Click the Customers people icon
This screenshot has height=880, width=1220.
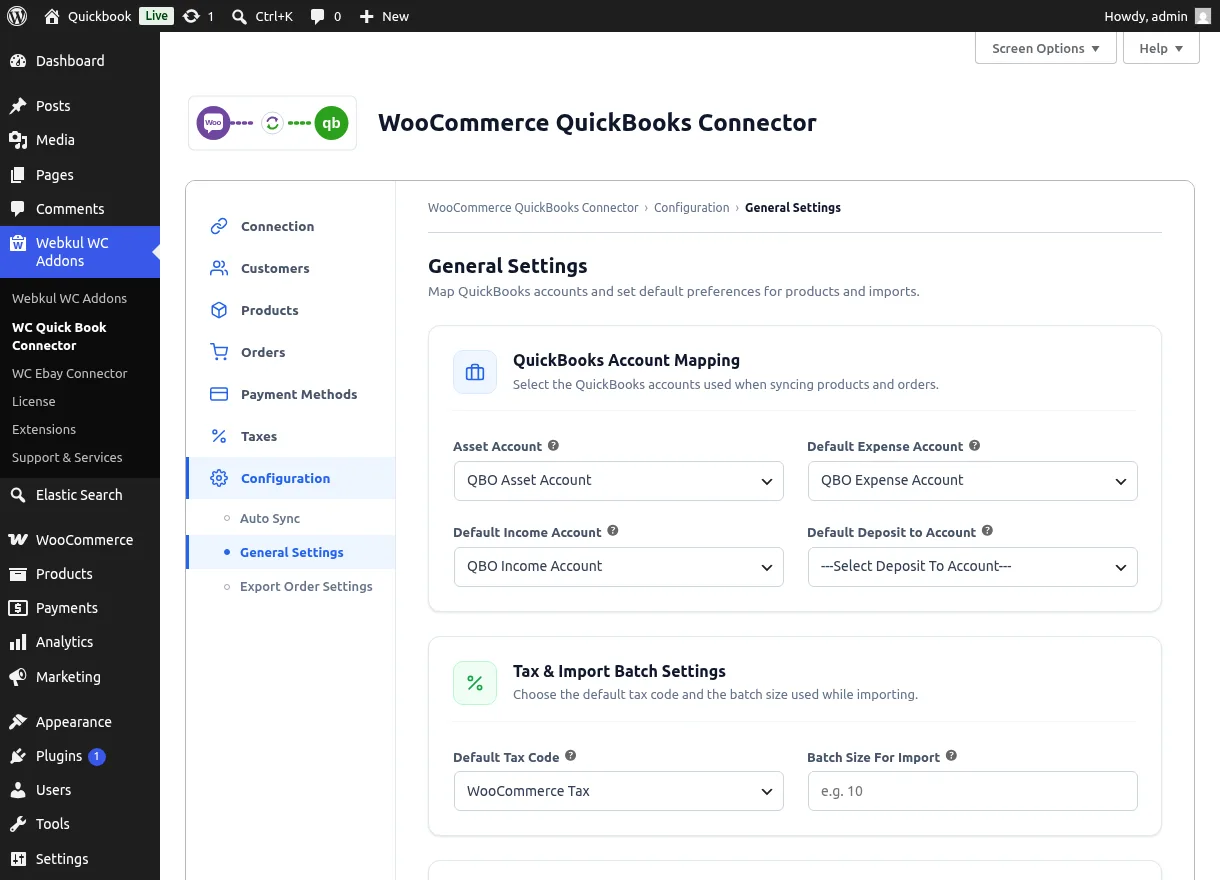pyautogui.click(x=219, y=268)
